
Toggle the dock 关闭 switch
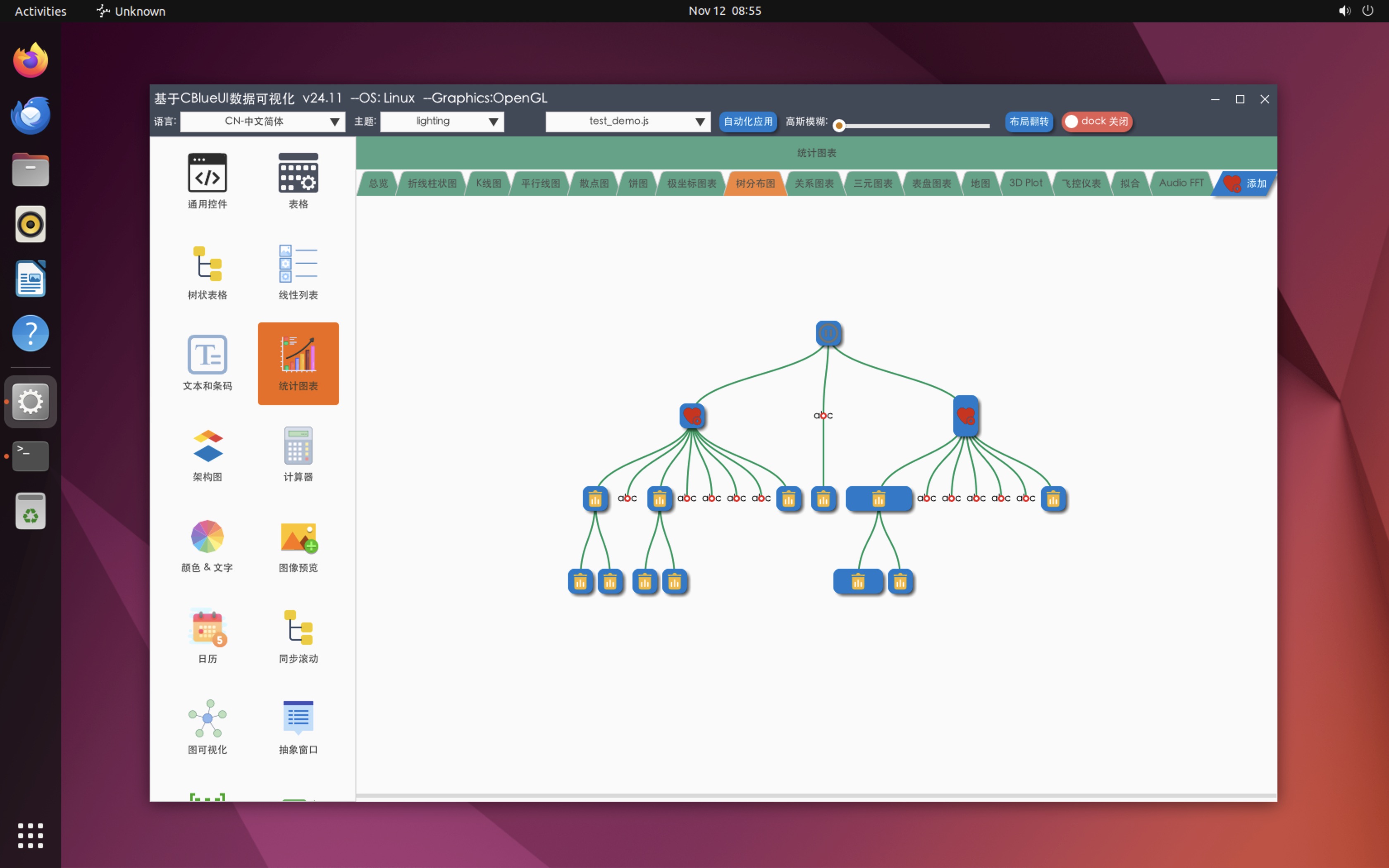coord(1096,122)
